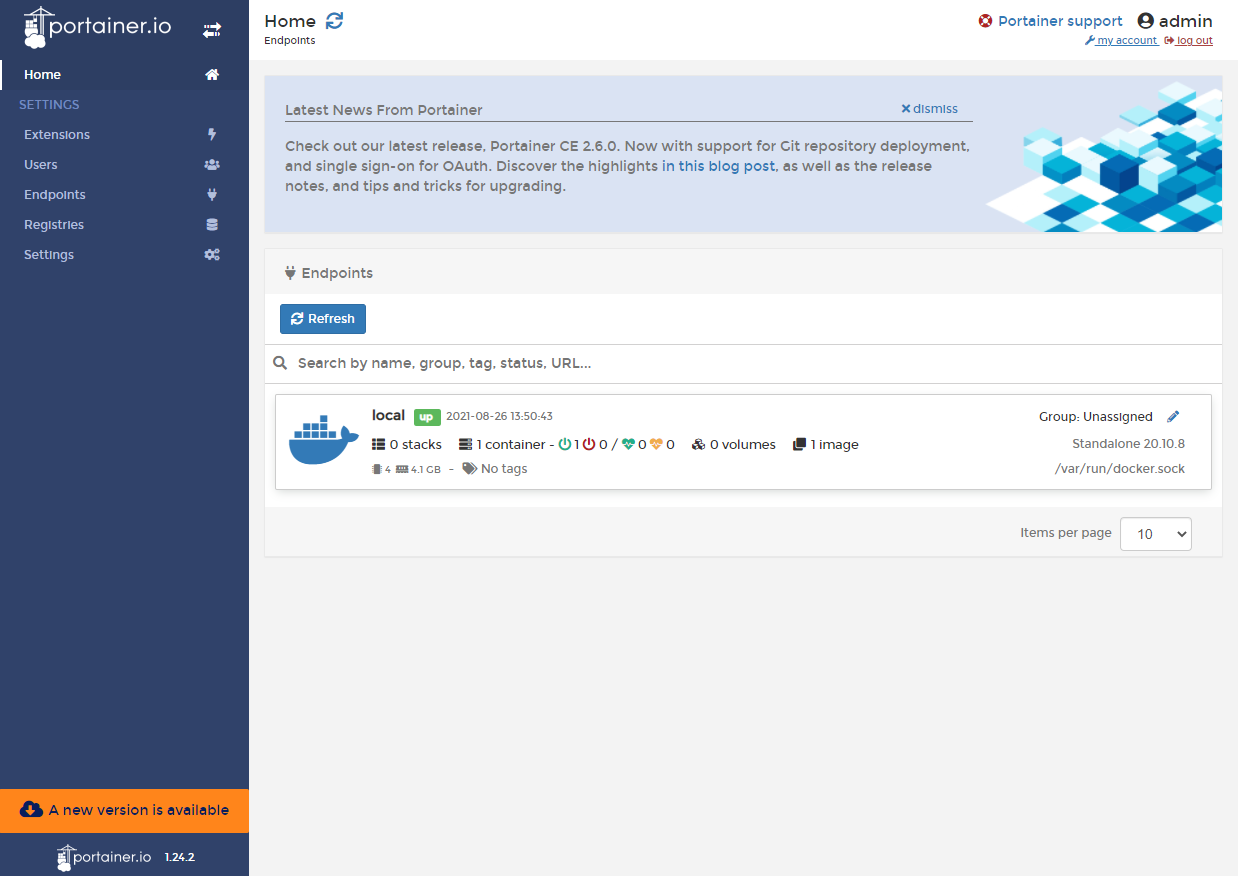Open the local endpoint name
The image size is (1238, 876).
388,415
